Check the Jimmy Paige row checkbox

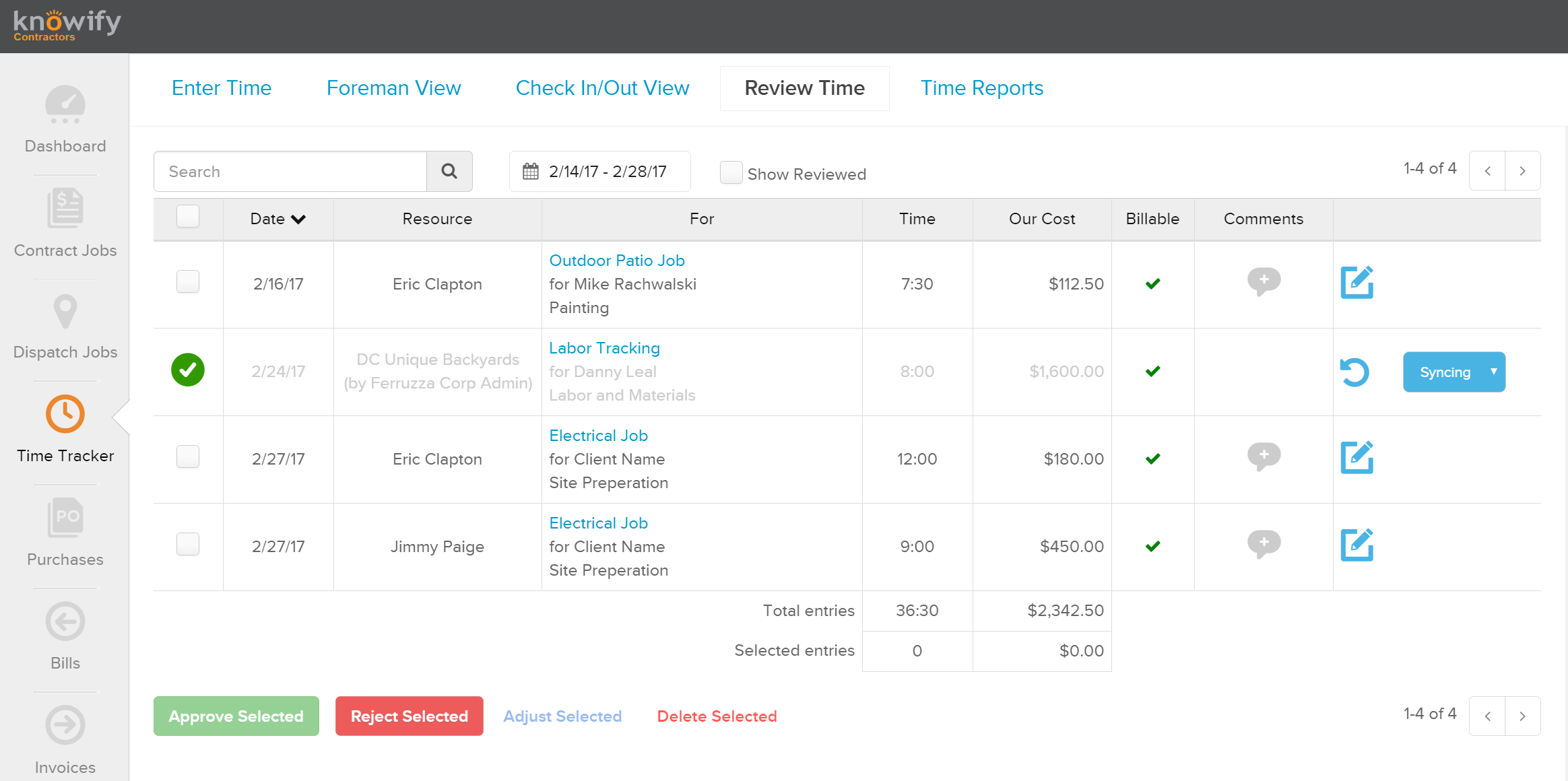[x=188, y=544]
